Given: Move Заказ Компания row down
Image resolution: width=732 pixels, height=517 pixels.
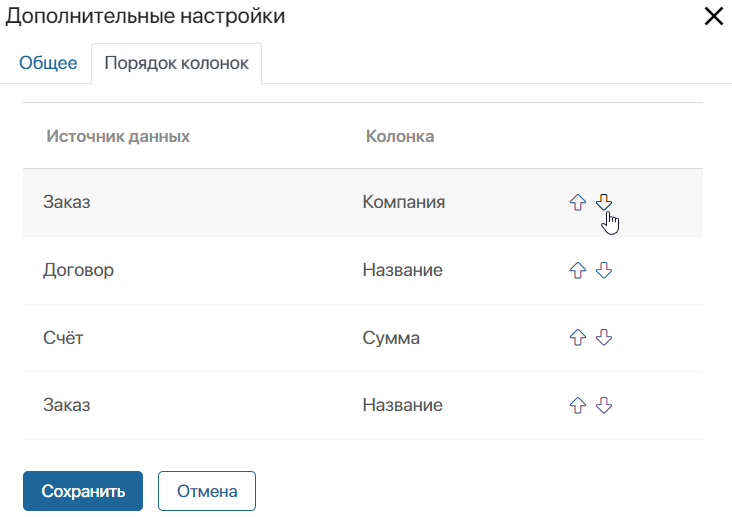Looking at the screenshot, I should pos(604,202).
